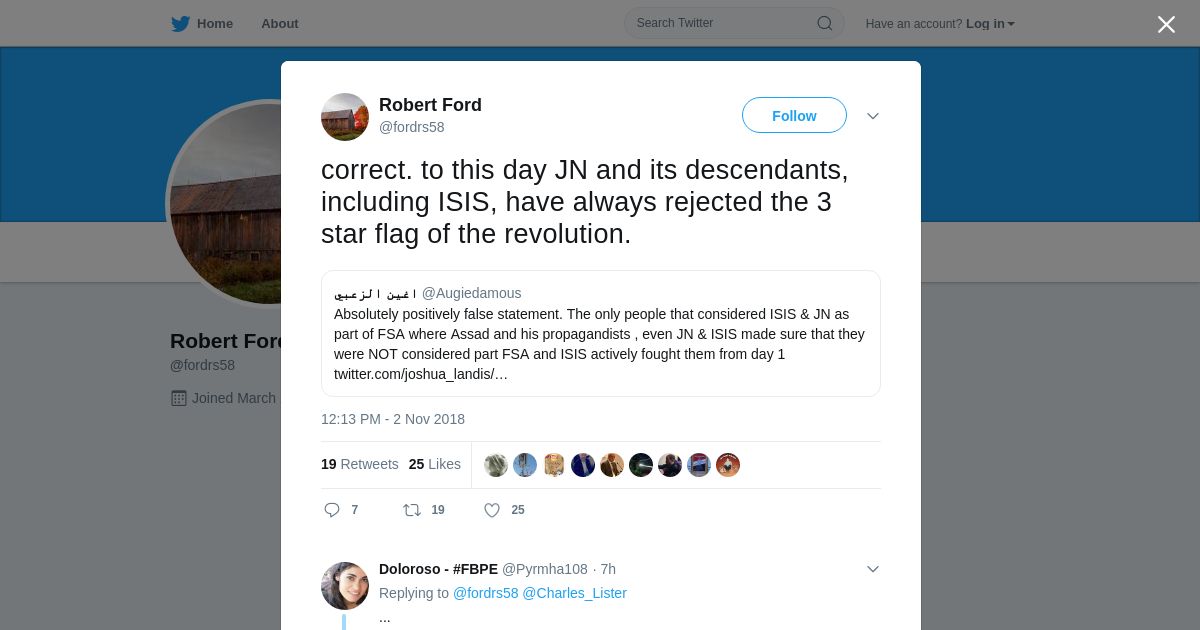Go to the About menu item
The width and height of the screenshot is (1200, 630).
coord(280,24)
